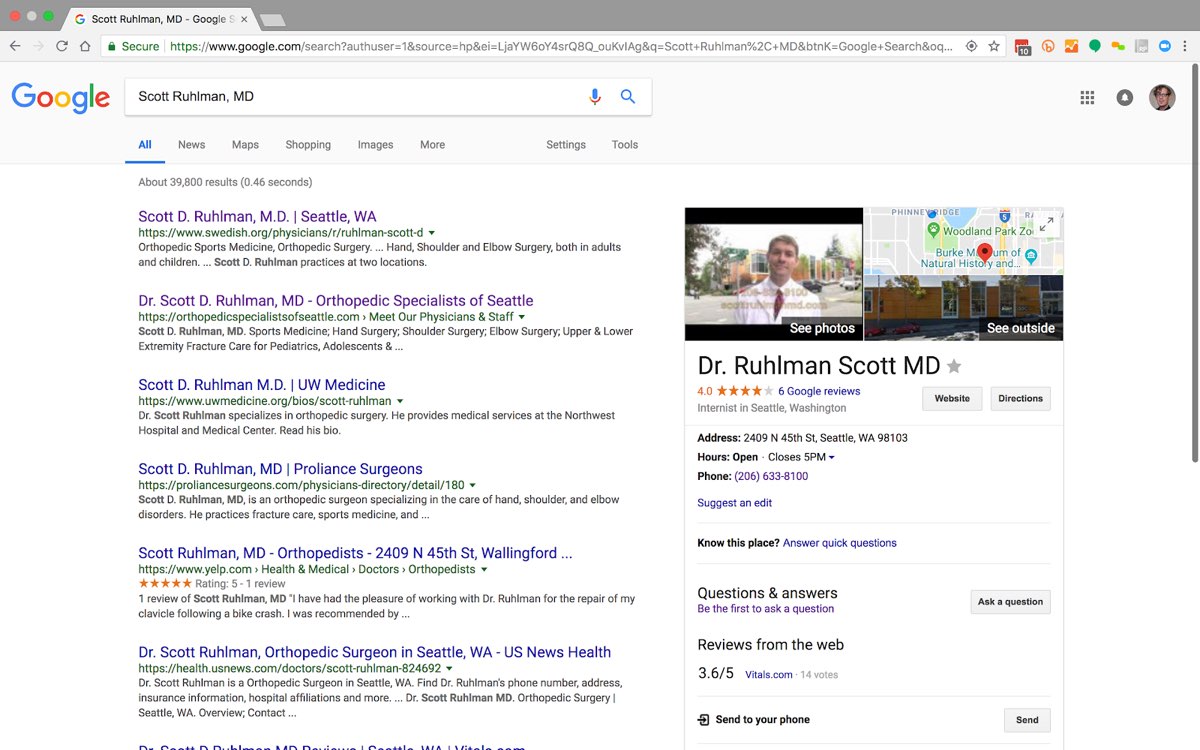The image size is (1200, 750).
Task: Call phone number (206) 633-8100
Action: point(771,477)
